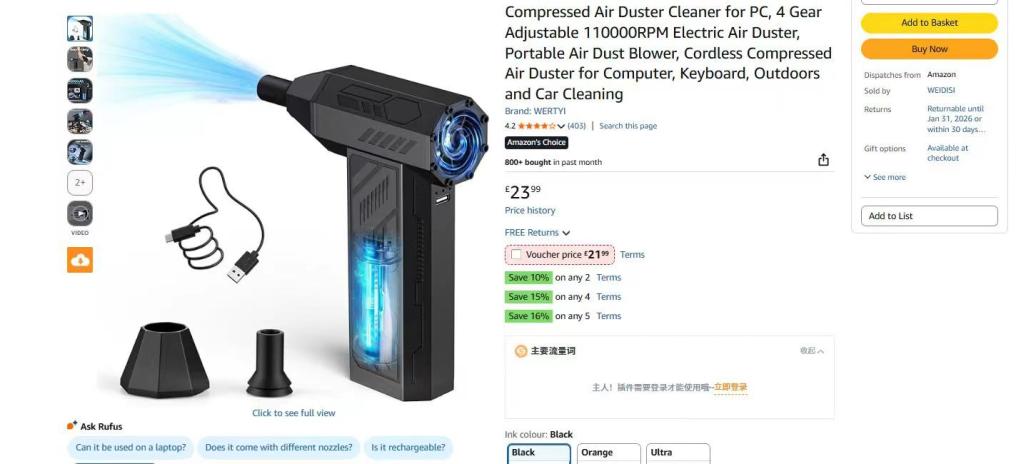Click the orange cloud download icon
The image size is (1036, 464).
(80, 260)
